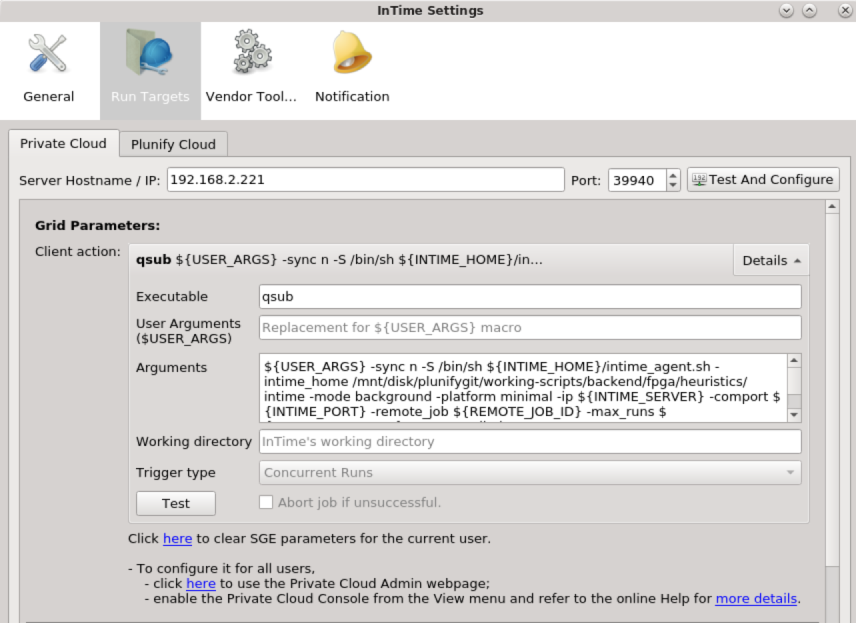
Task: Click the settings panel scroll-up arrow
Action: (x=832, y=206)
